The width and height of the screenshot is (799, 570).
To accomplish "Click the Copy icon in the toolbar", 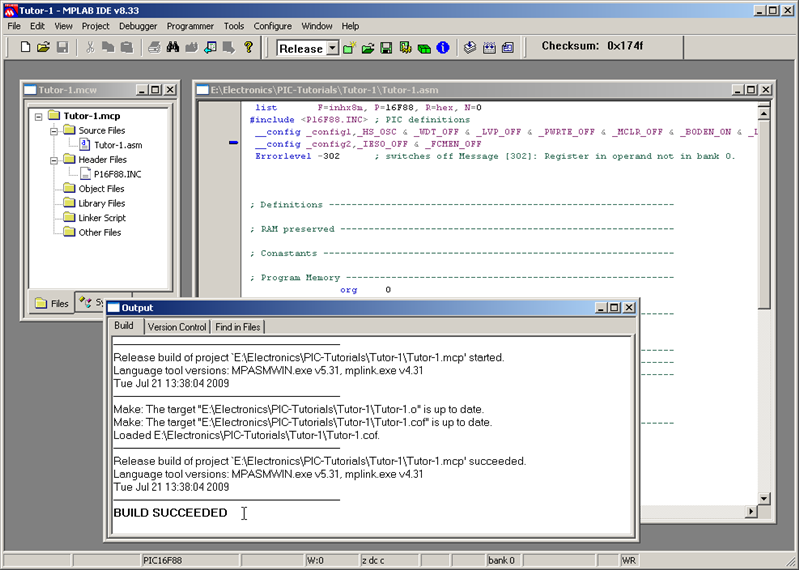I will pyautogui.click(x=108, y=47).
